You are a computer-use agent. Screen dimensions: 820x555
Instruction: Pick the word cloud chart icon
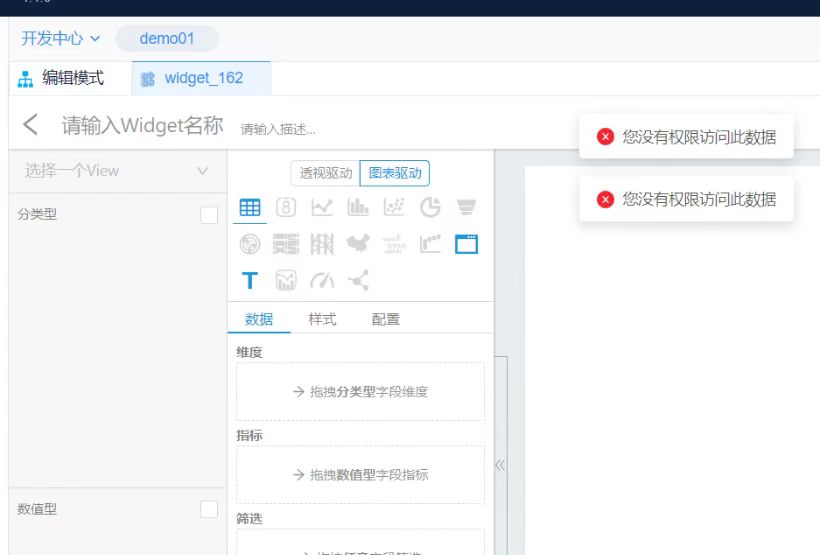click(394, 244)
